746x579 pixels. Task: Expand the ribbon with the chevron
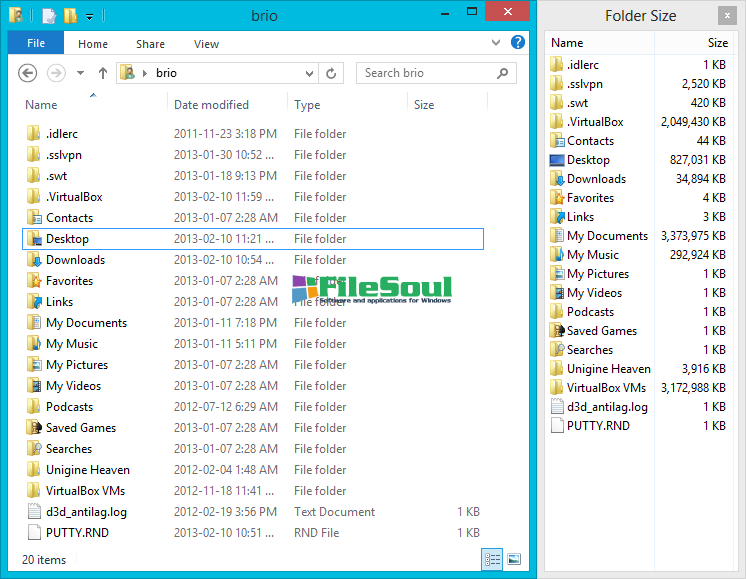coord(498,43)
